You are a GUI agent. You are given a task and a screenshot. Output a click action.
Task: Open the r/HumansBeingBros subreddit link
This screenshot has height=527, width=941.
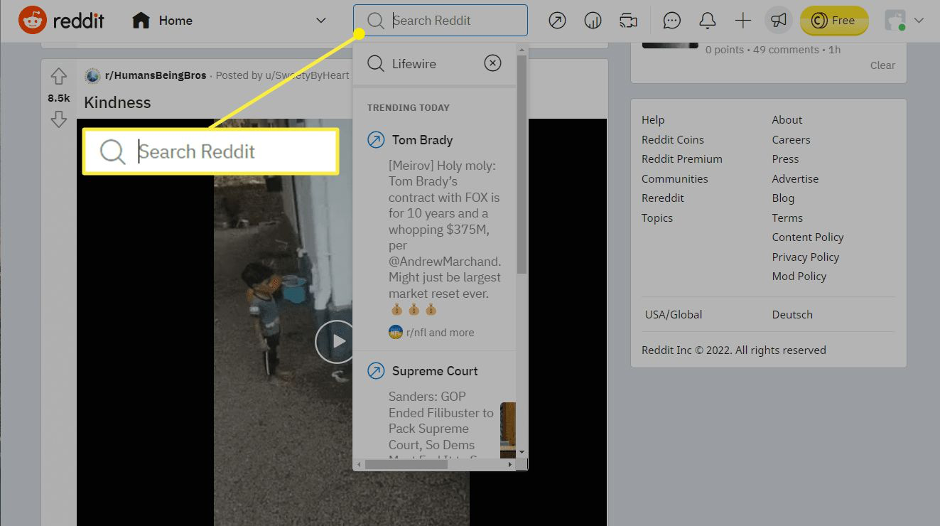point(150,76)
